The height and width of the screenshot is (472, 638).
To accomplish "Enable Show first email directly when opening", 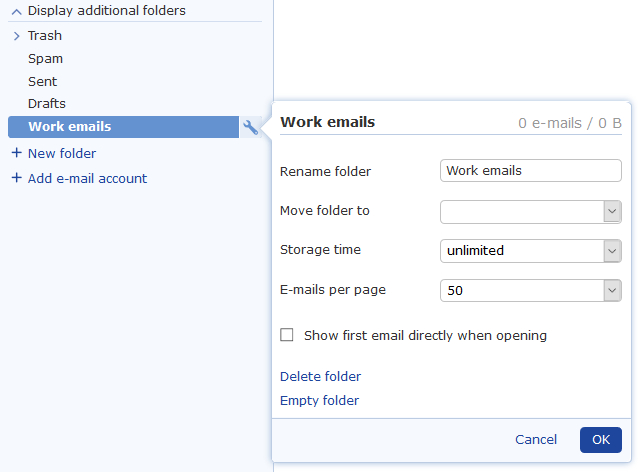I will pyautogui.click(x=286, y=335).
